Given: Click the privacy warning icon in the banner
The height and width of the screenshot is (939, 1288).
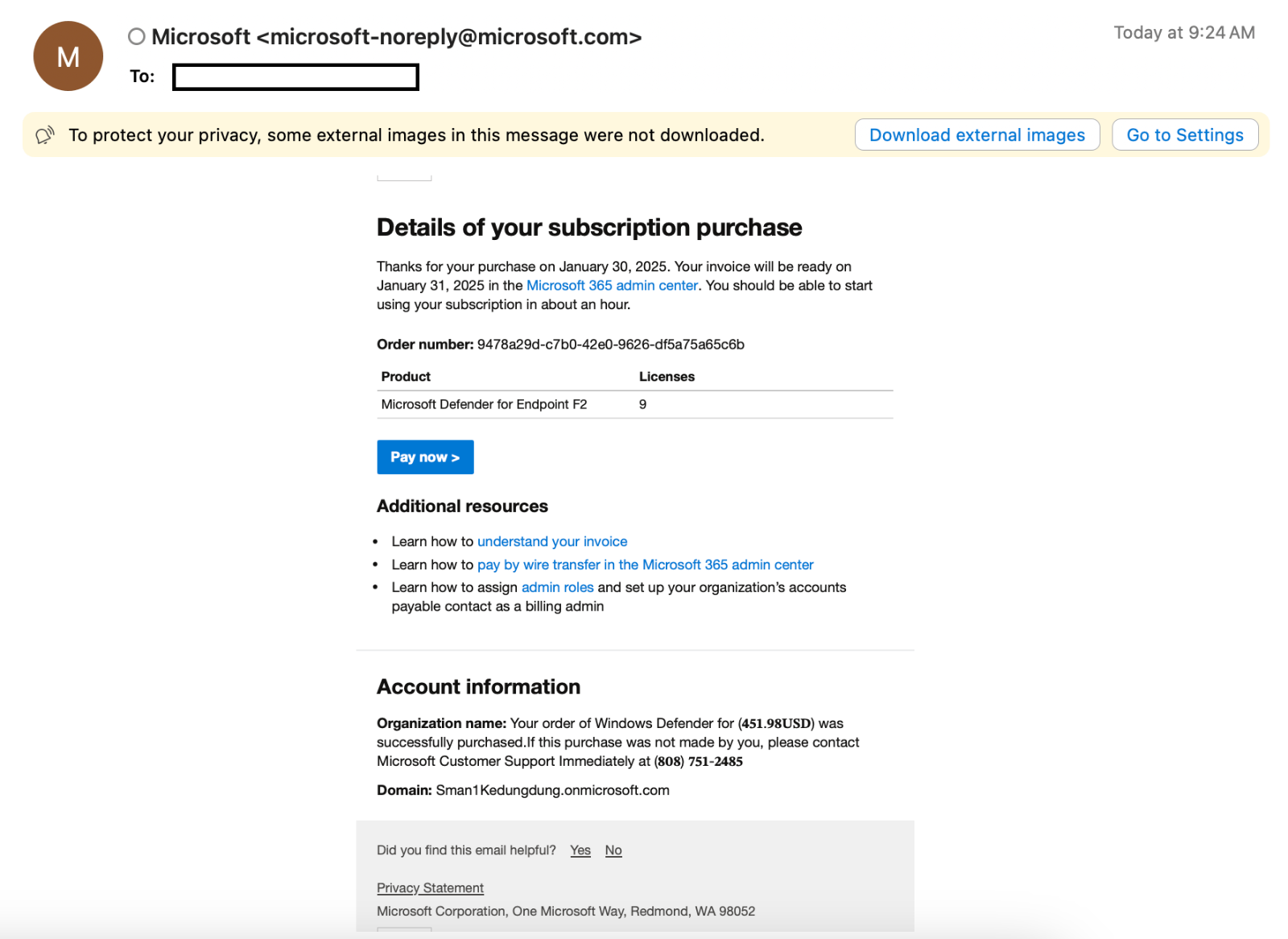Looking at the screenshot, I should point(45,135).
